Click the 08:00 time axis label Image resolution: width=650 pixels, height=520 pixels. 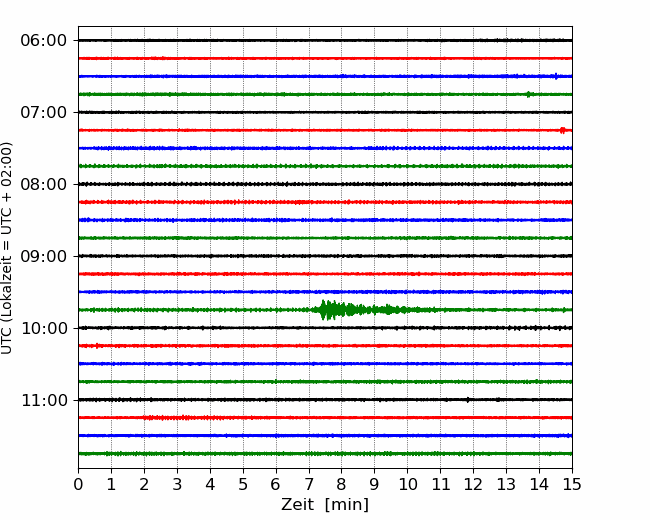[43, 184]
